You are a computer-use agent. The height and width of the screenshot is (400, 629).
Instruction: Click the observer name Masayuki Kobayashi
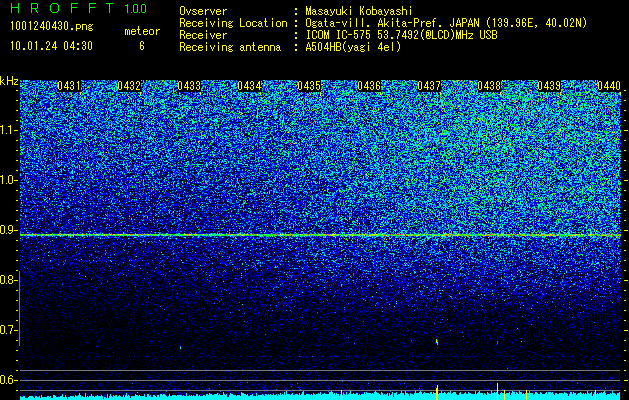click(359, 11)
